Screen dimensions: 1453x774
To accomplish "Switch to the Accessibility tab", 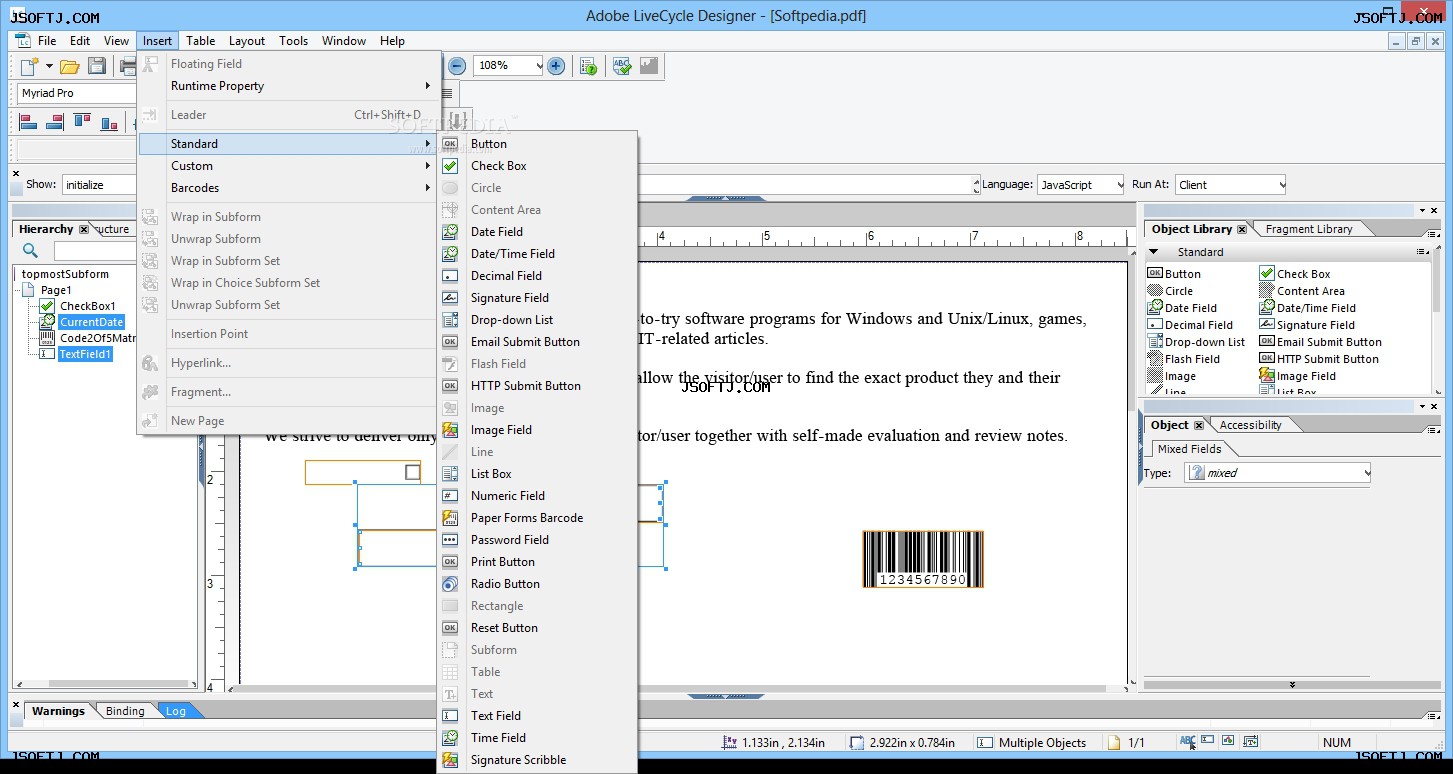I will coord(1250,425).
